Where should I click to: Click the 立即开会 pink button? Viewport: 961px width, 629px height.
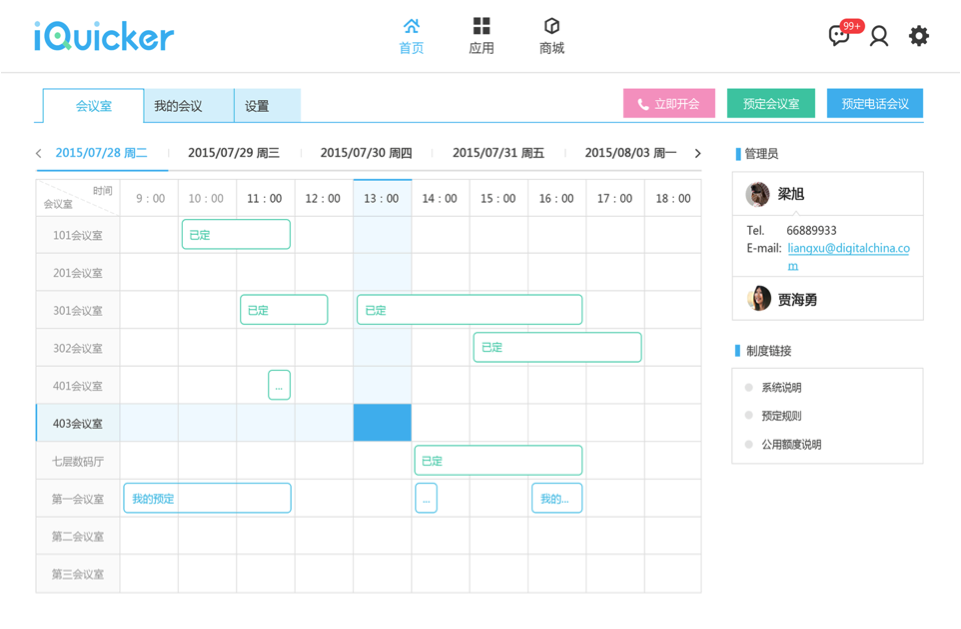668,104
